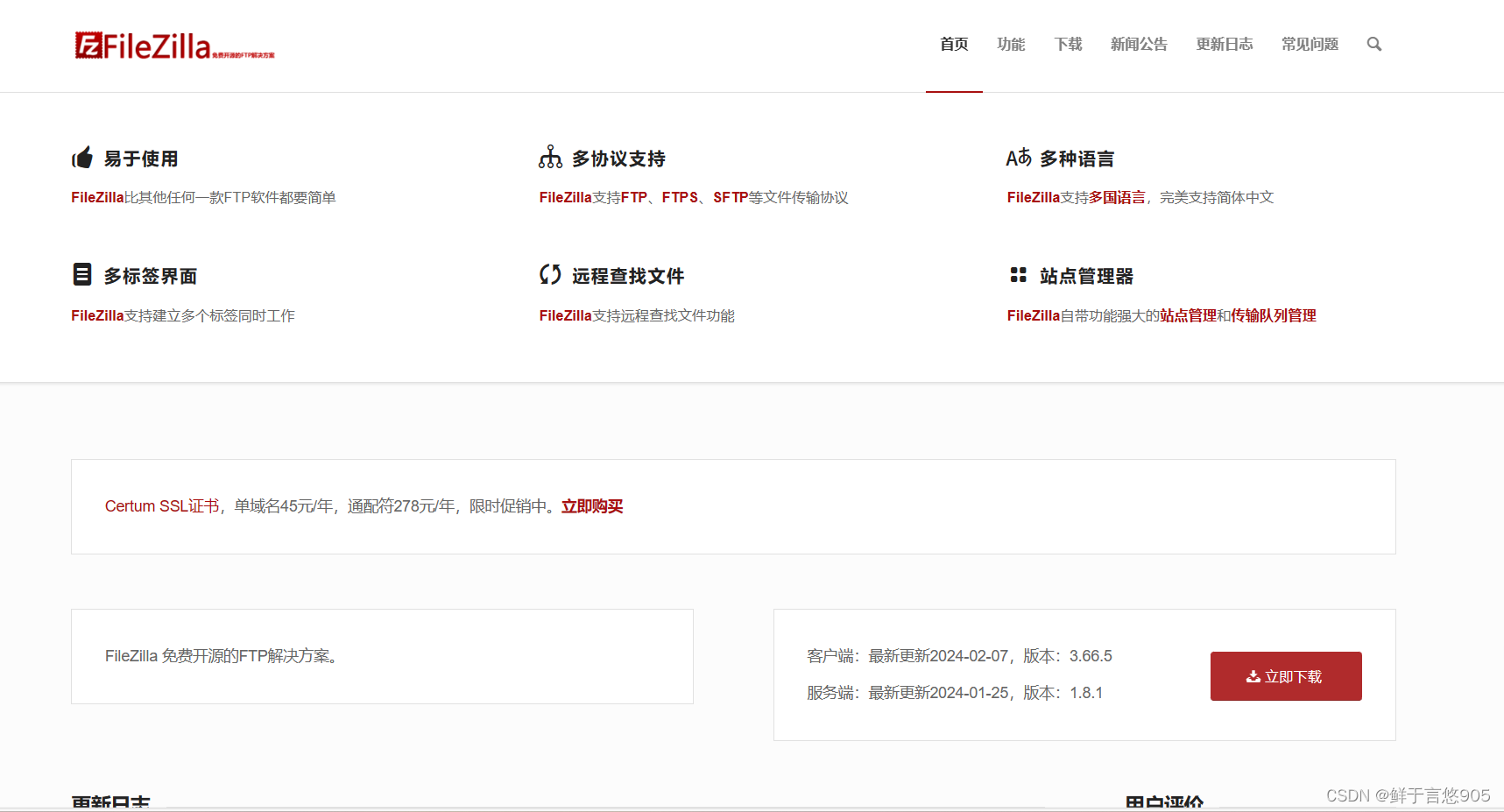Click thumbs-up icon beside 易于使用
This screenshot has width=1504, height=812.
(x=82, y=158)
